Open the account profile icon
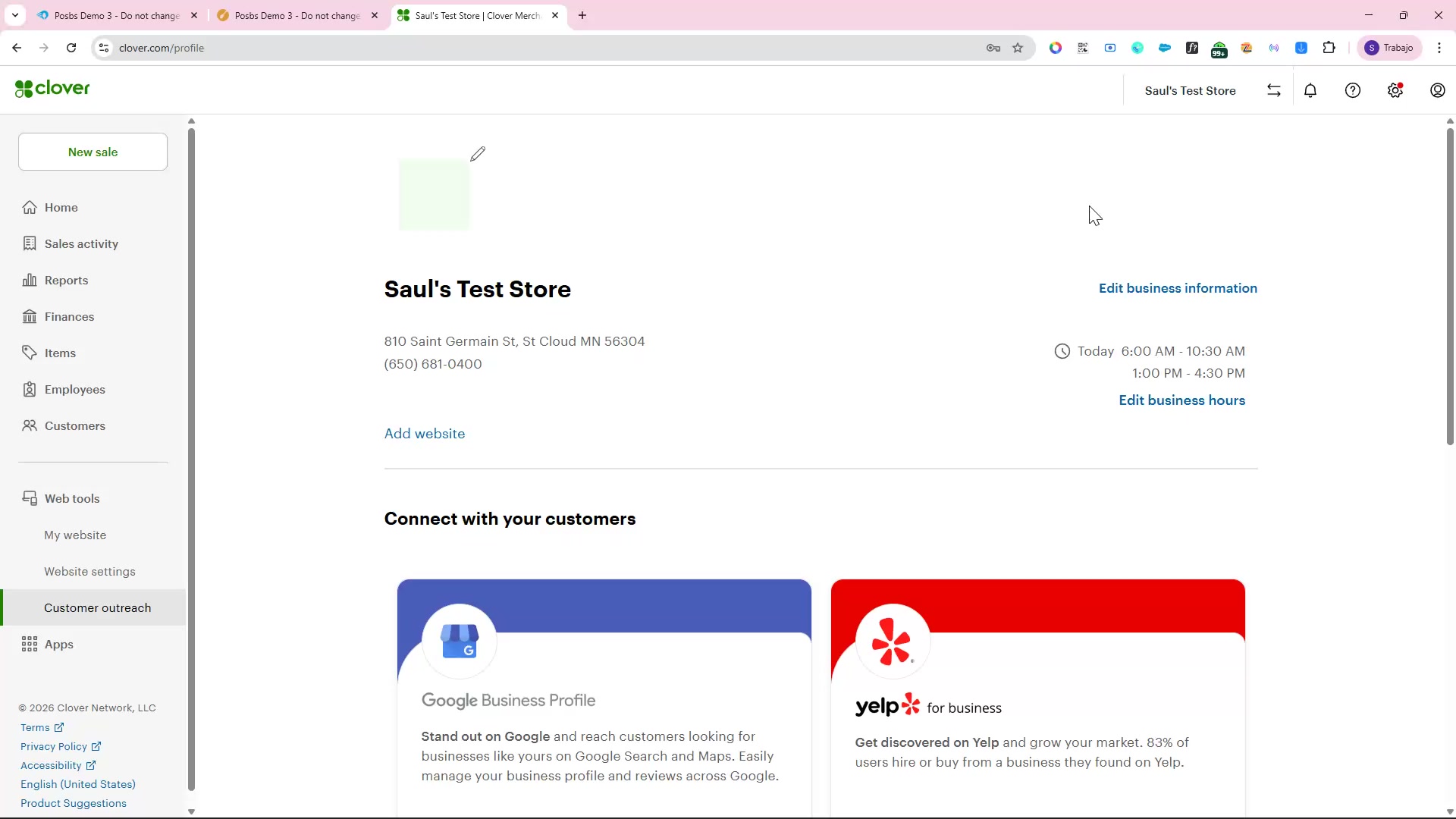Image resolution: width=1456 pixels, height=819 pixels. (x=1437, y=91)
